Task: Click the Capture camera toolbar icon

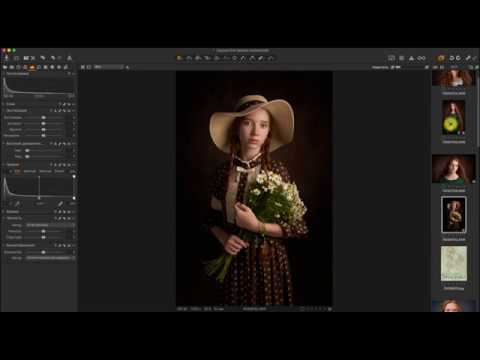Action: tap(16, 58)
